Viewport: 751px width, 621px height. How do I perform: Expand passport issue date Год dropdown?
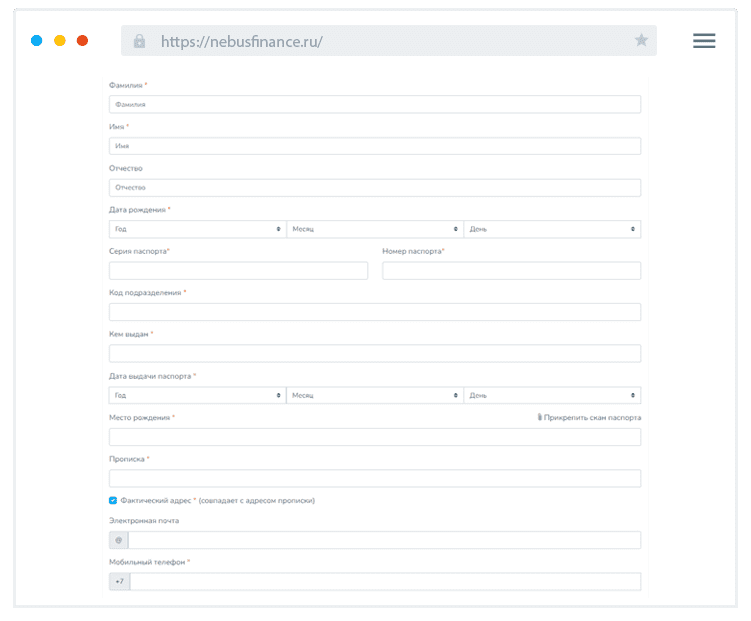click(x=197, y=395)
